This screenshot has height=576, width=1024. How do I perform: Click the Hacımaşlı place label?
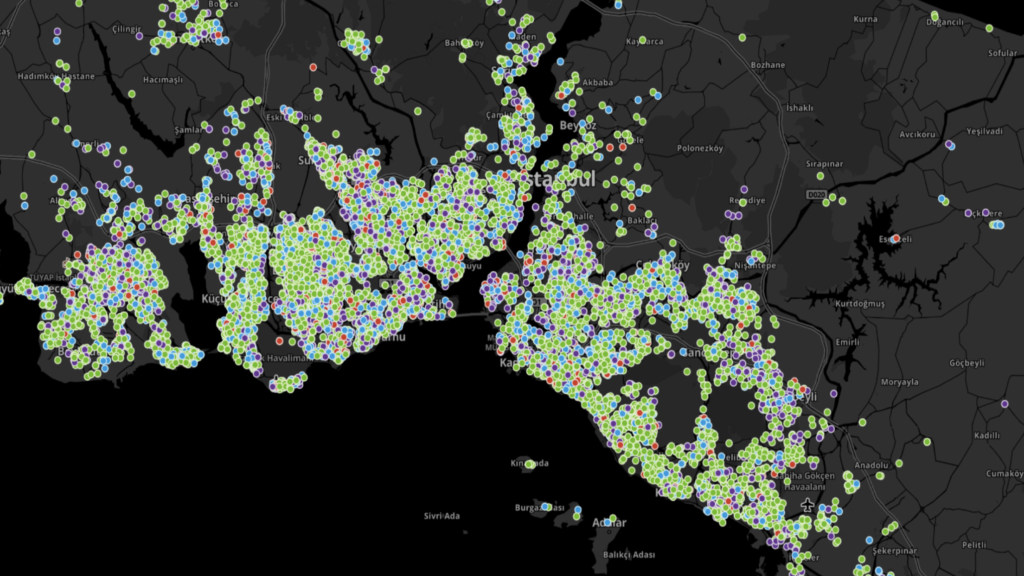(165, 79)
